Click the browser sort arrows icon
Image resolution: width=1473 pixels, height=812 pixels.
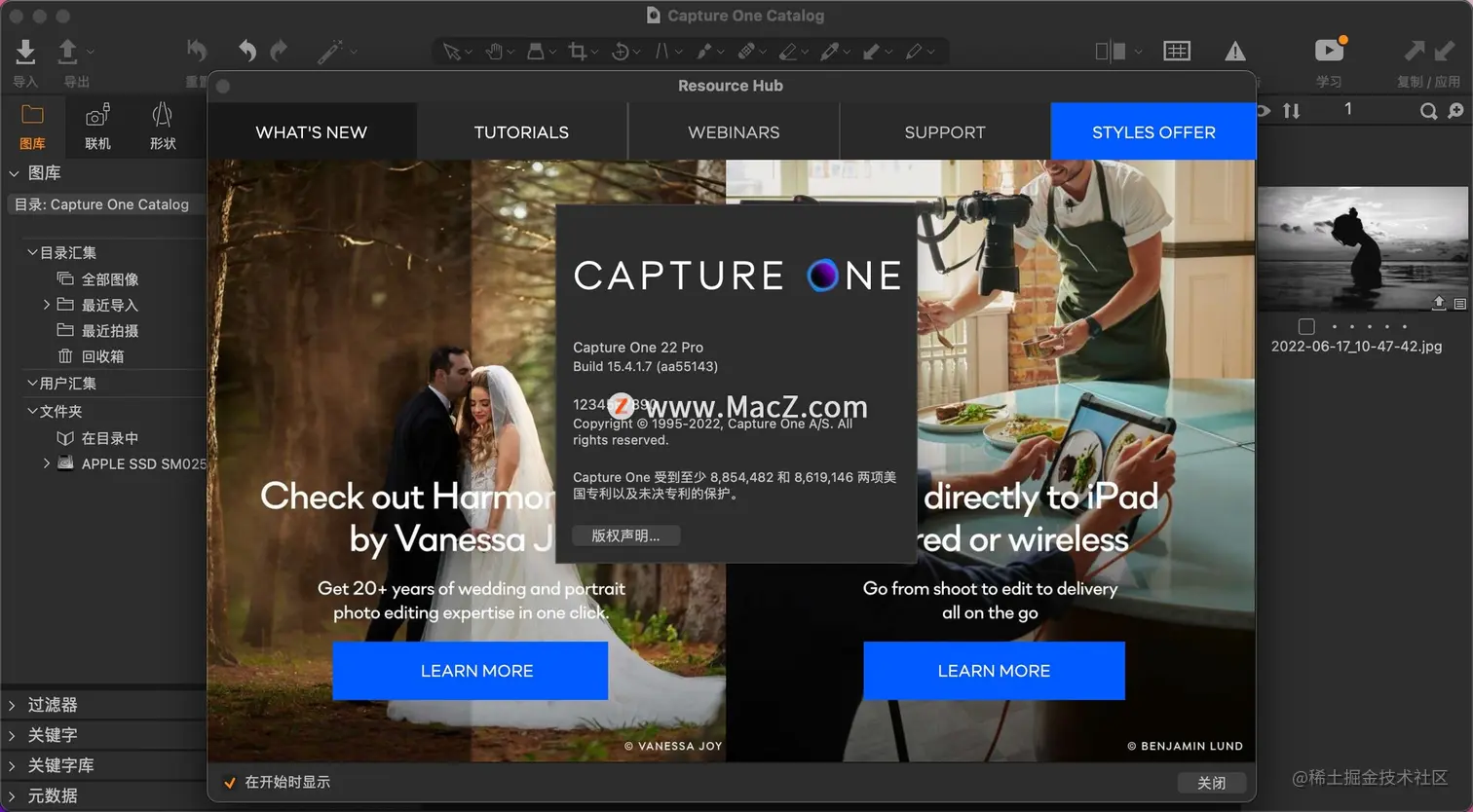(1292, 111)
